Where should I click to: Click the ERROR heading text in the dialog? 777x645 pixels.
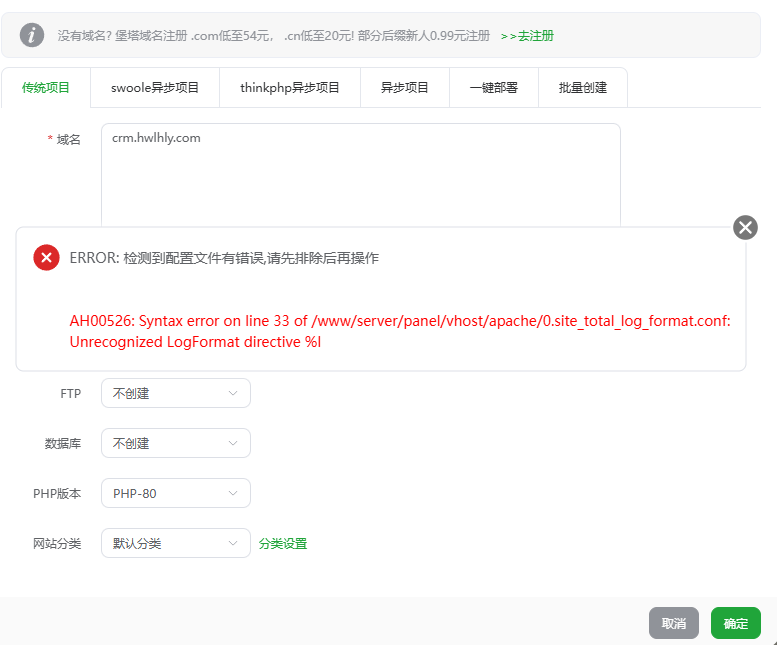[x=224, y=258]
